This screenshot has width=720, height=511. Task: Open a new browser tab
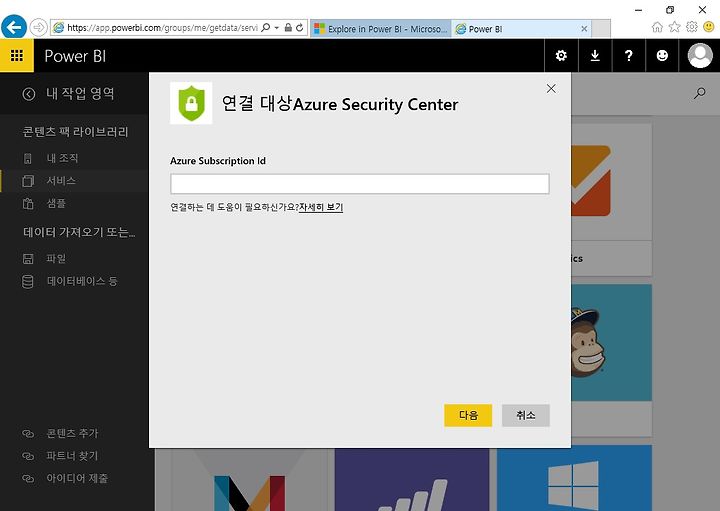[601, 29]
